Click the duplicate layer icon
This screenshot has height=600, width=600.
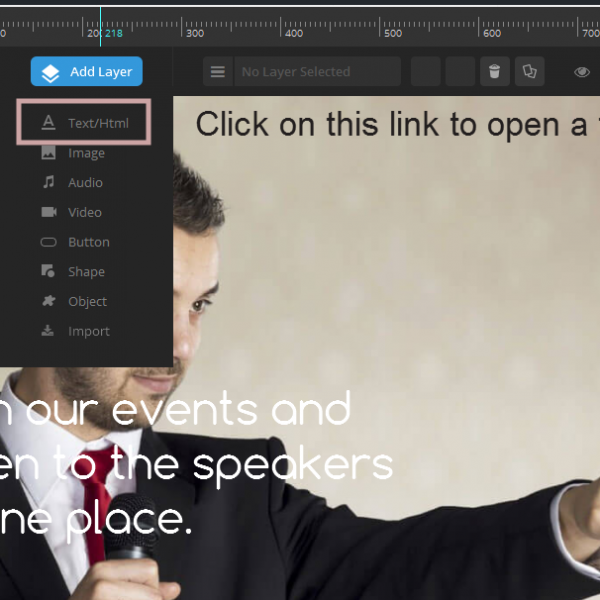click(529, 72)
